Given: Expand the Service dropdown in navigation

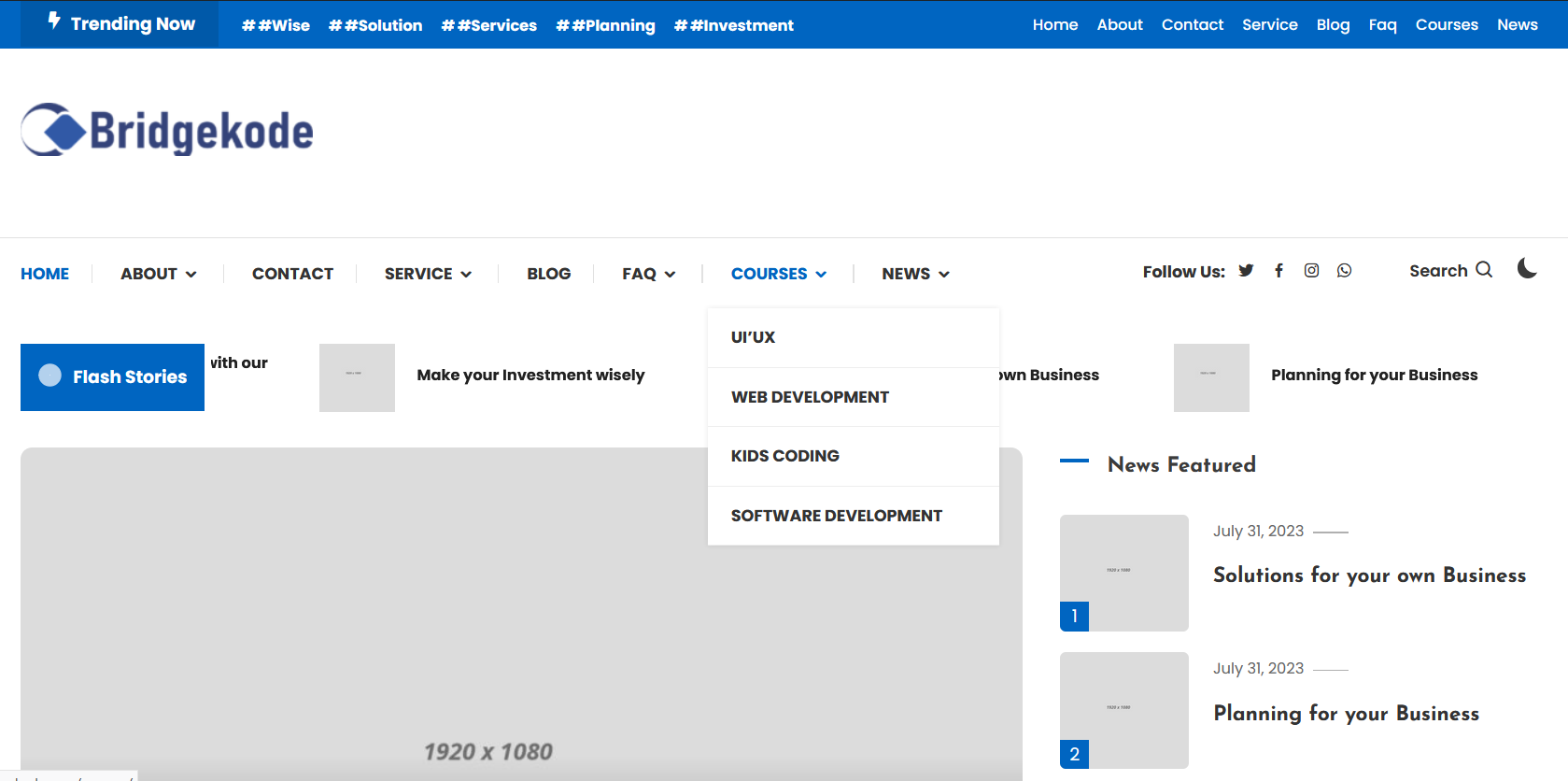Looking at the screenshot, I should (x=428, y=274).
